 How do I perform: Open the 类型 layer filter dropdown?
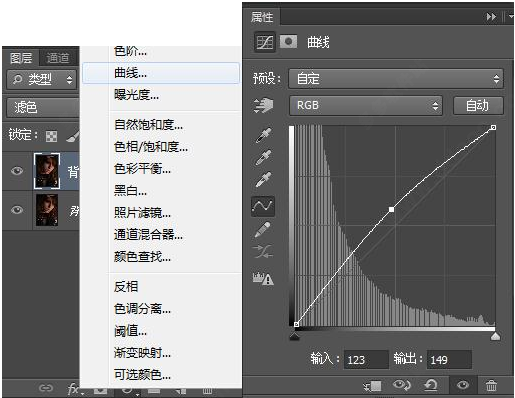(42, 79)
